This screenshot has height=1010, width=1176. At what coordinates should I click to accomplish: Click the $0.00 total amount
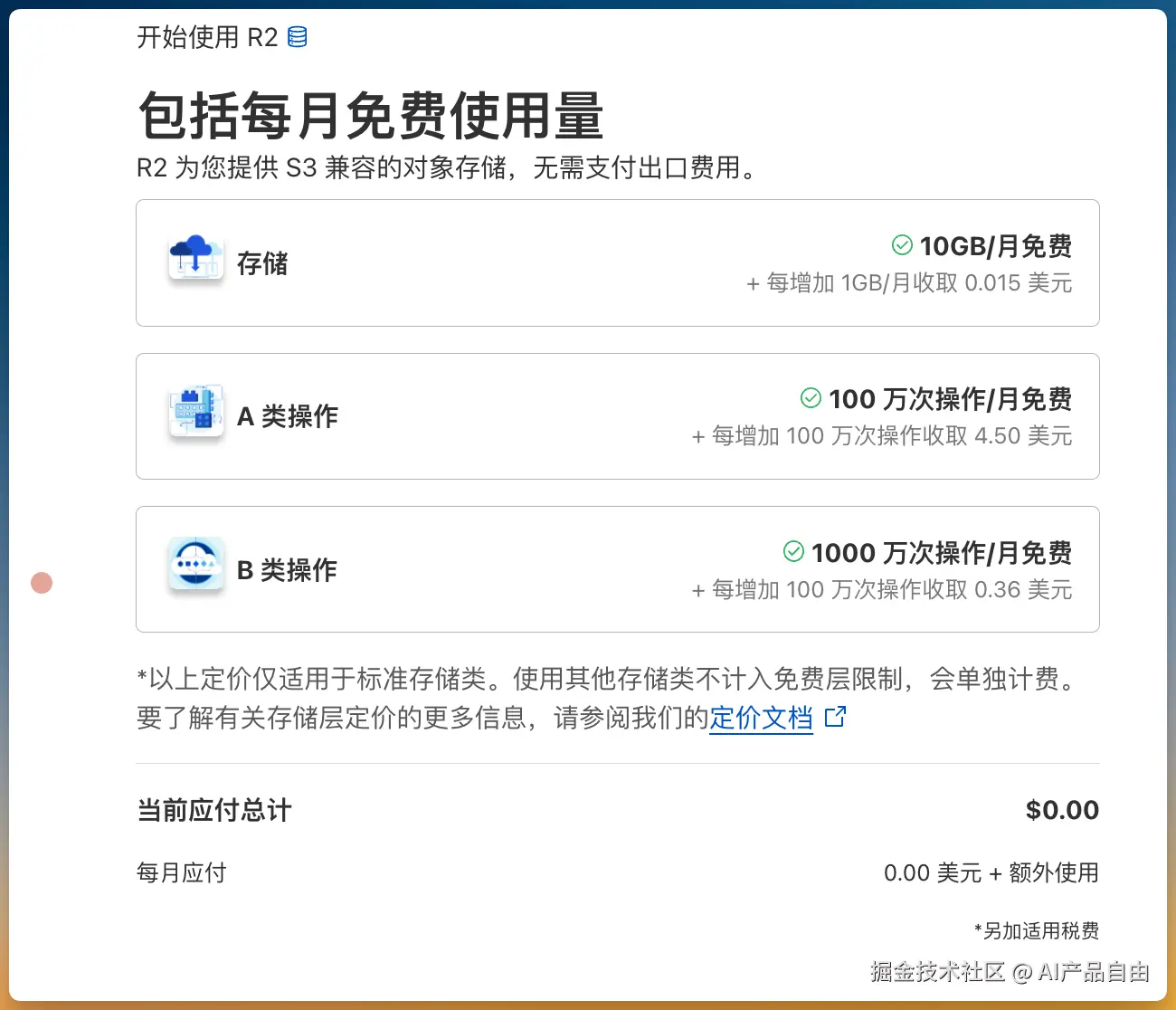coord(1062,810)
